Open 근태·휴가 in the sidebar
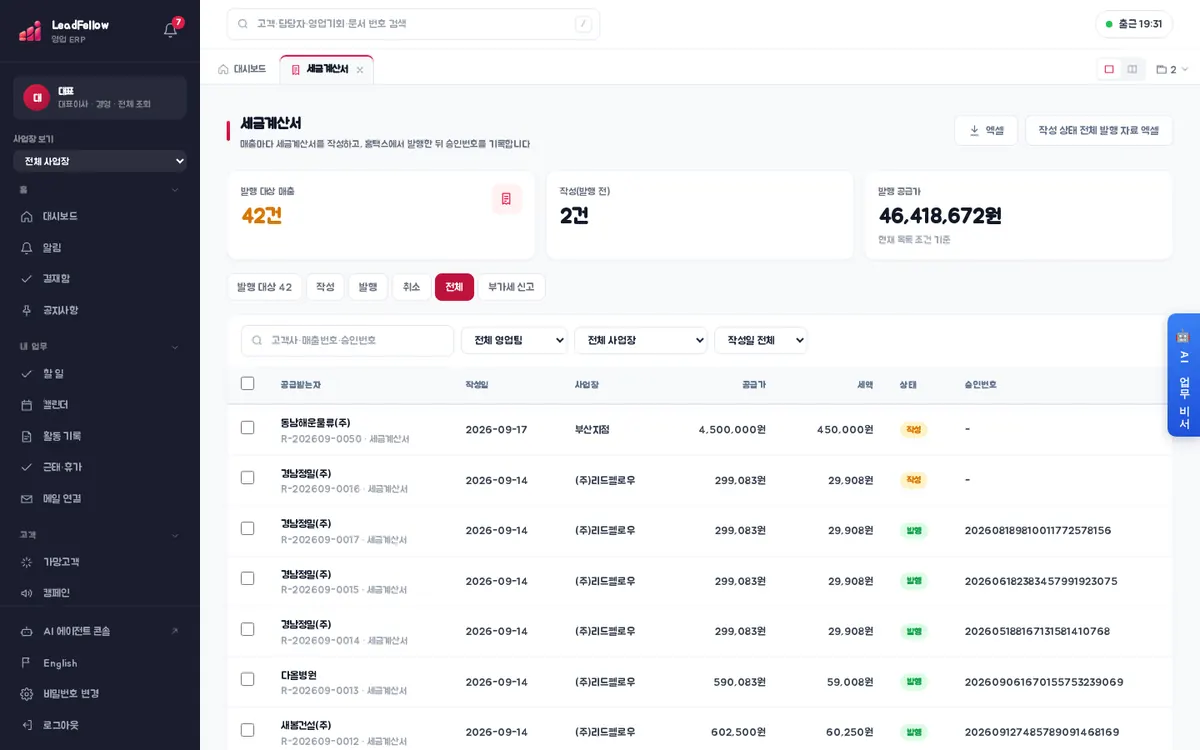1200x750 pixels. coord(100,467)
